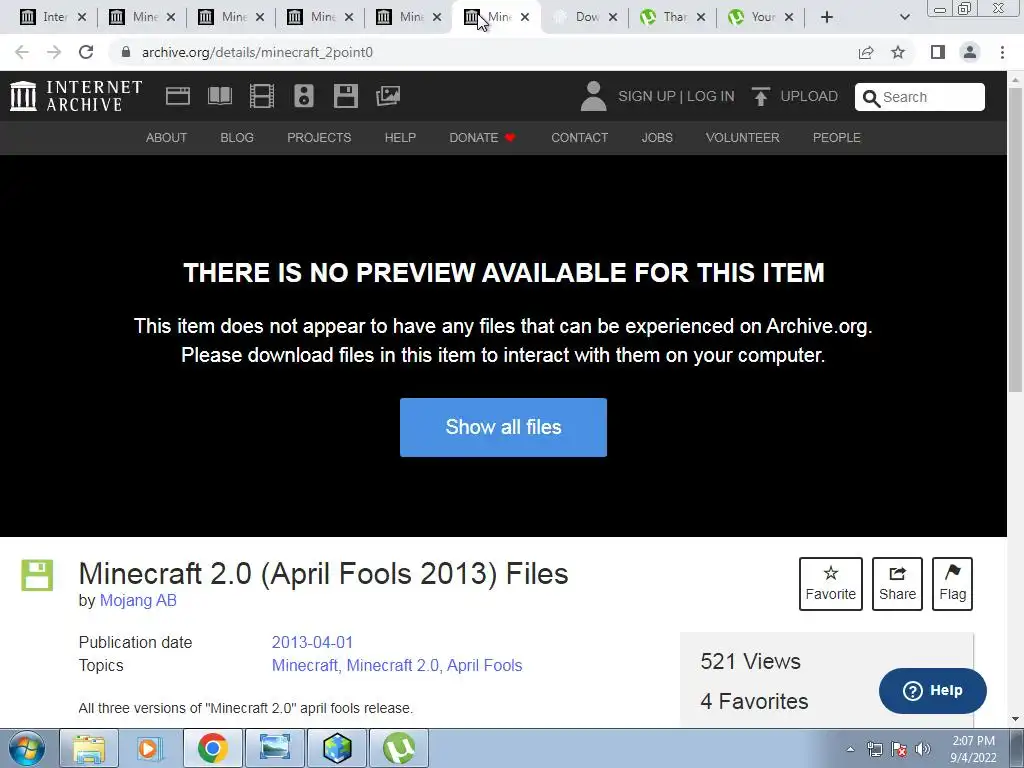Click the Show all files button
The height and width of the screenshot is (768, 1024).
(x=504, y=427)
